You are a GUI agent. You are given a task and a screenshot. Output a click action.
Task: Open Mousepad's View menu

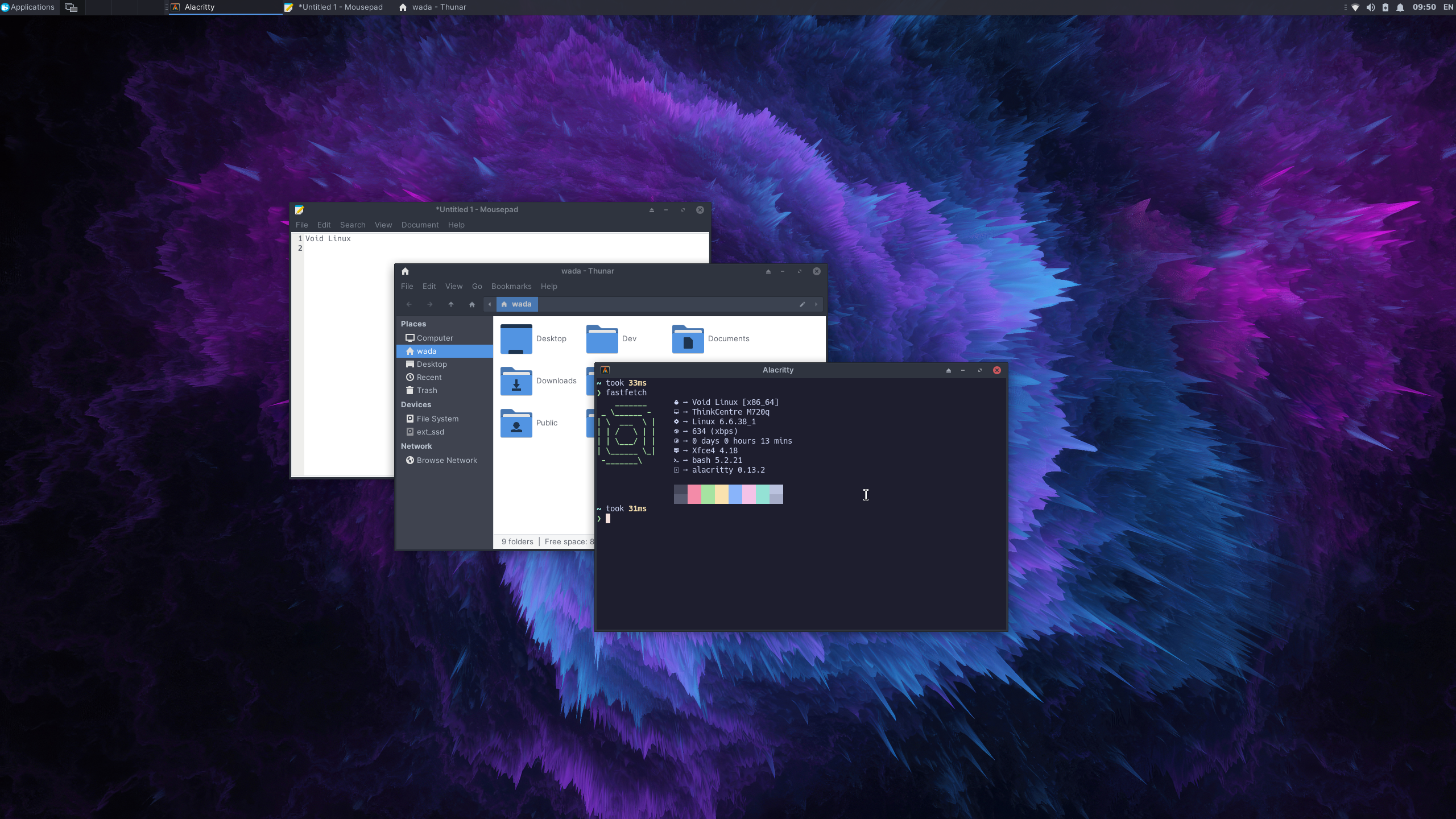click(x=383, y=225)
